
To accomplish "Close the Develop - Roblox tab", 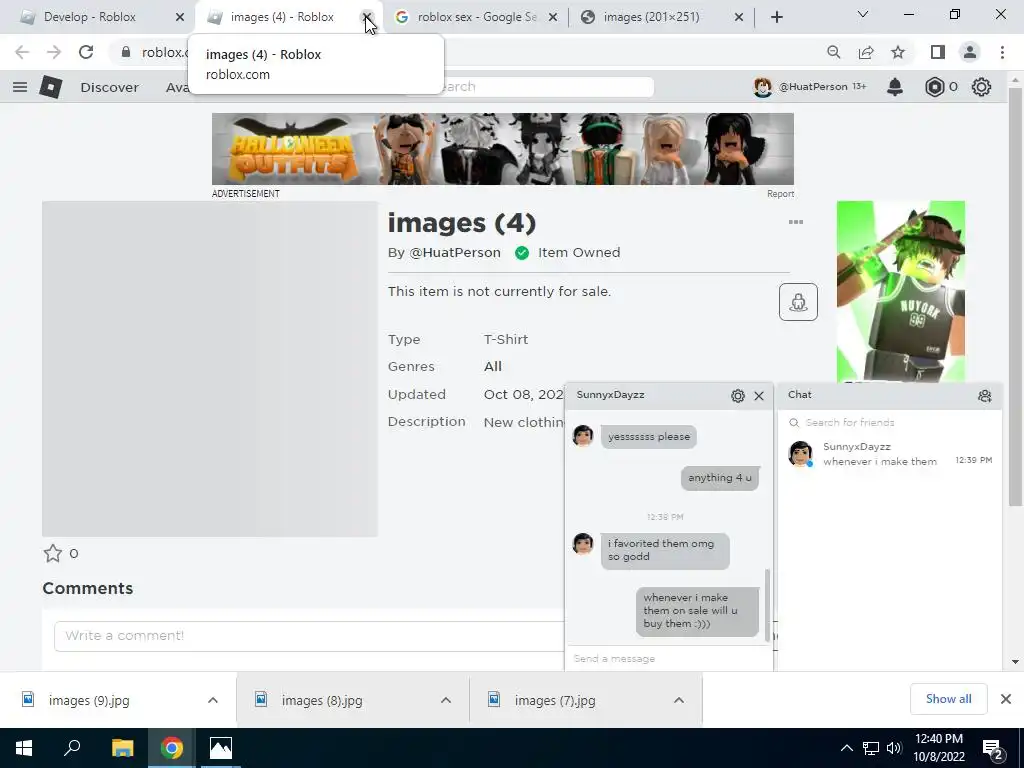I will (180, 17).
